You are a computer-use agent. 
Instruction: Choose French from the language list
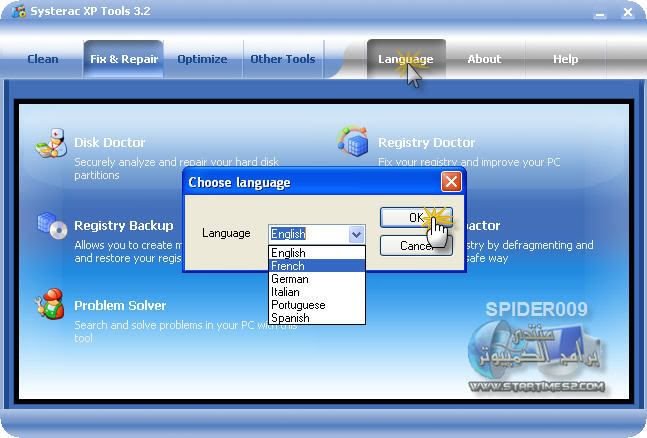[x=317, y=266]
